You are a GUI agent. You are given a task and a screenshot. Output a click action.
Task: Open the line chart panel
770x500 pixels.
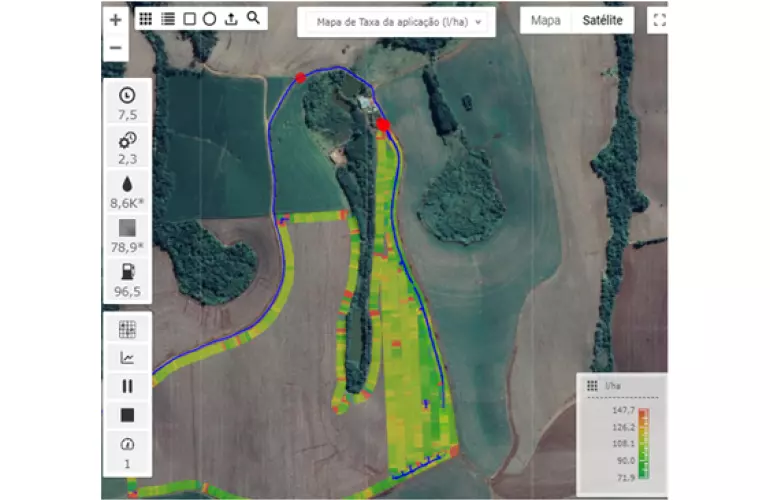(127, 357)
